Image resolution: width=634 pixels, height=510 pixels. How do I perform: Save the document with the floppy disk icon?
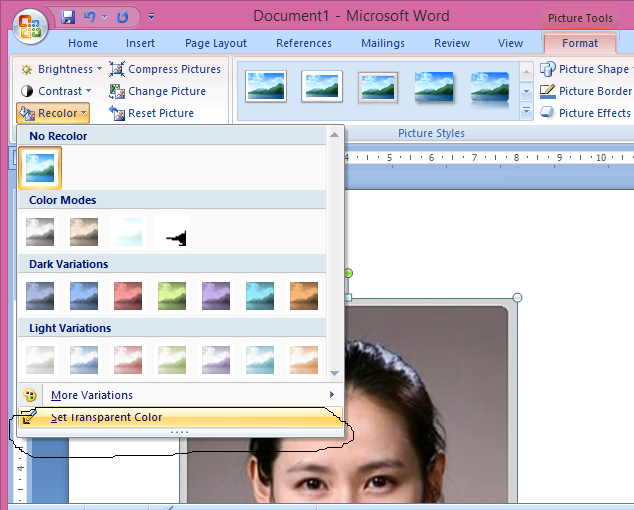click(x=68, y=17)
